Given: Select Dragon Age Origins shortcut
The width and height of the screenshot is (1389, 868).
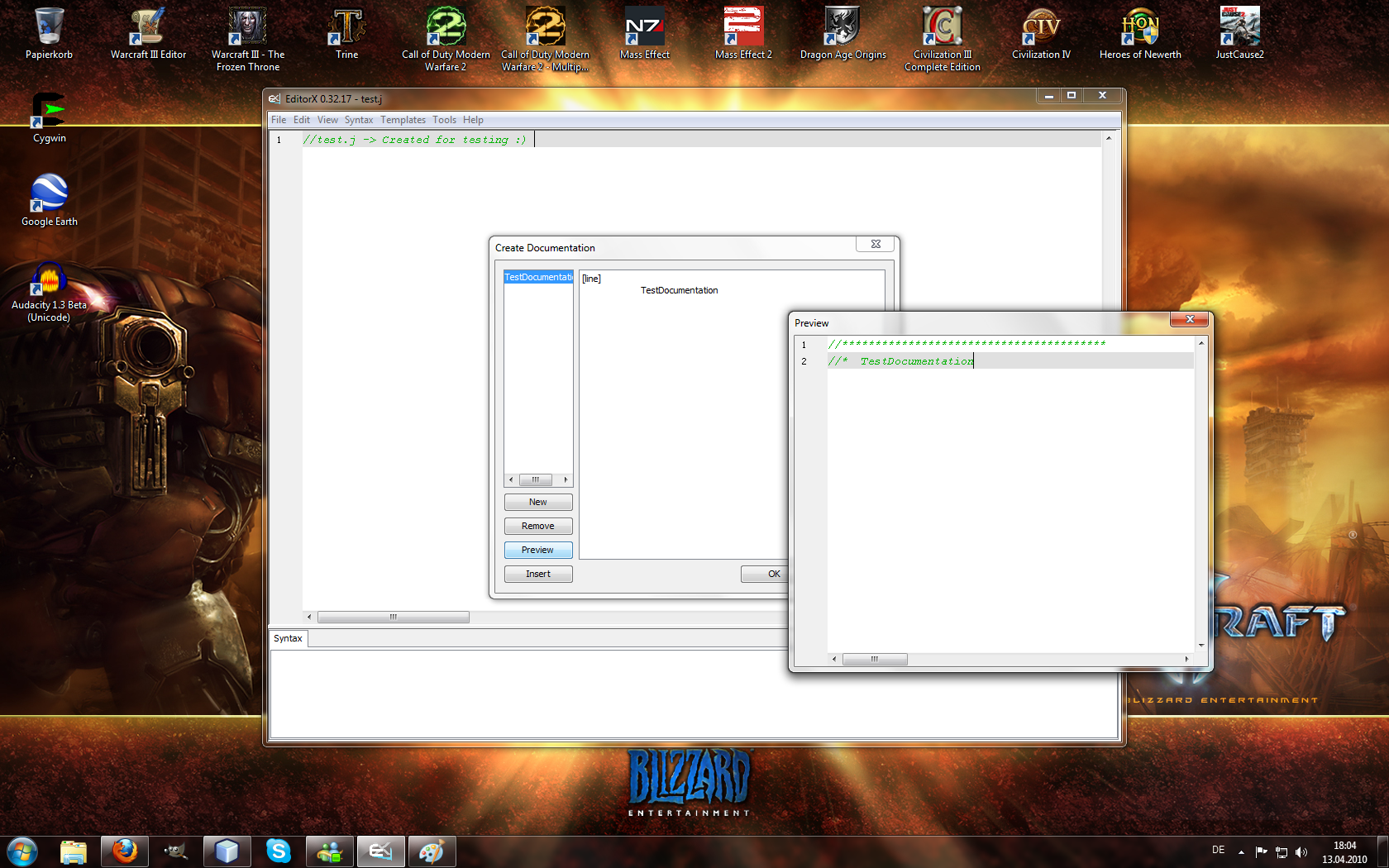Looking at the screenshot, I should click(x=843, y=33).
